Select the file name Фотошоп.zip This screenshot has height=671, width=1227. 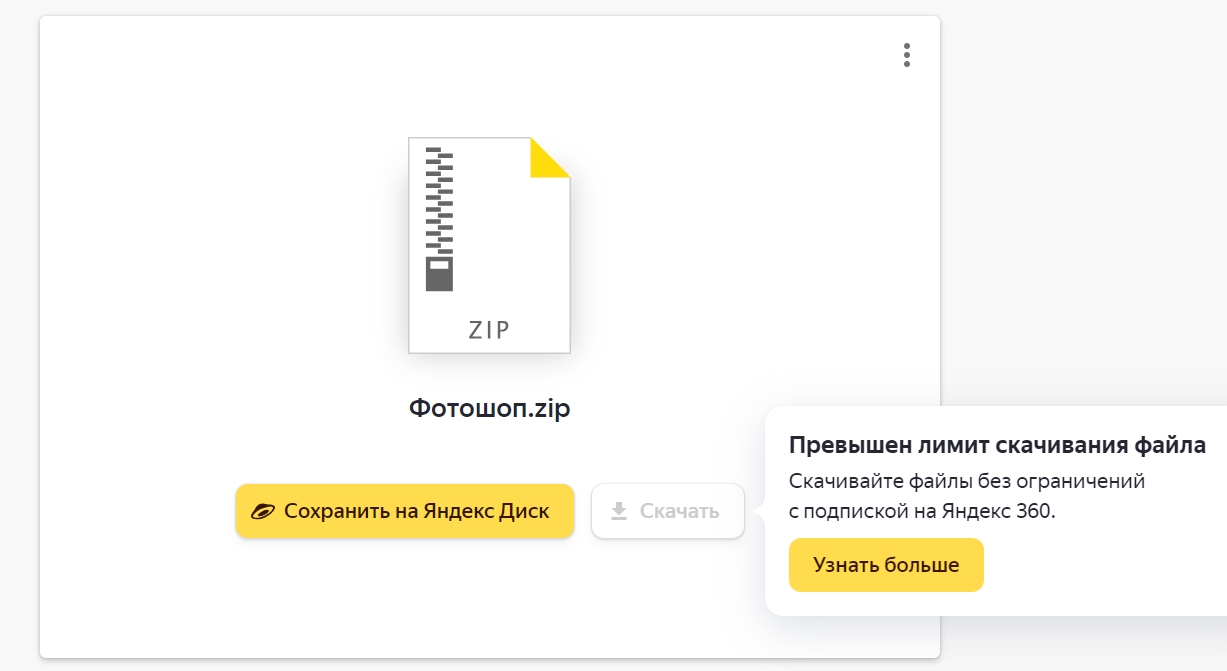coord(489,408)
